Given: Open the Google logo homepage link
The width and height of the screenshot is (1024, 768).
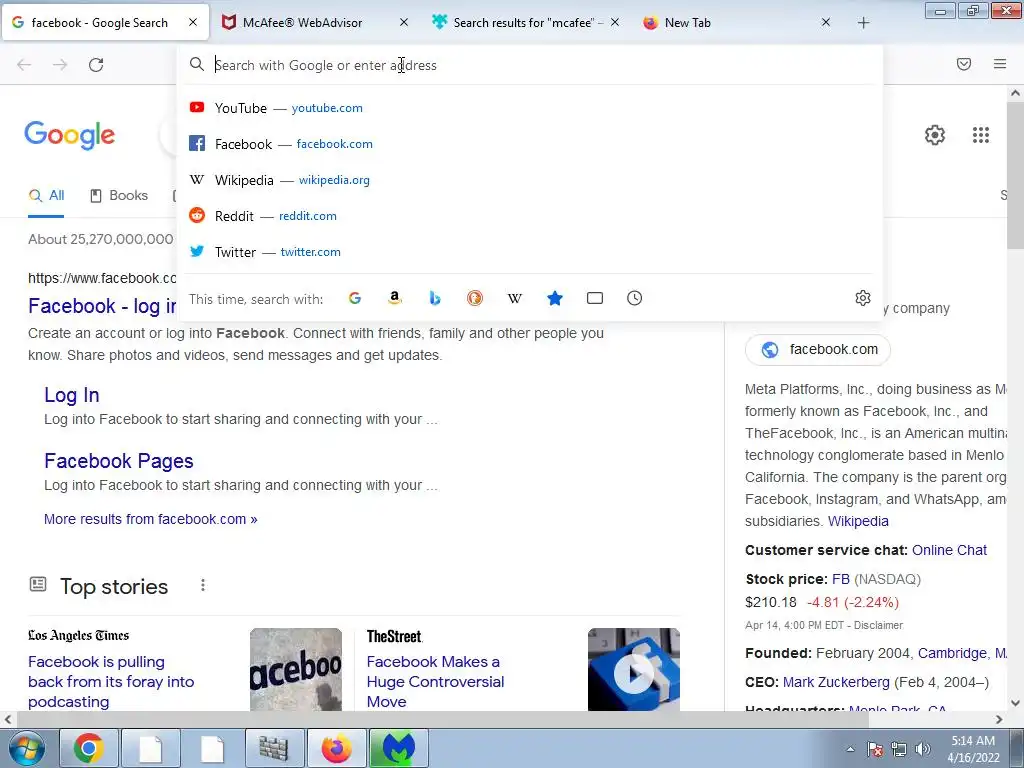Looking at the screenshot, I should pyautogui.click(x=69, y=136).
